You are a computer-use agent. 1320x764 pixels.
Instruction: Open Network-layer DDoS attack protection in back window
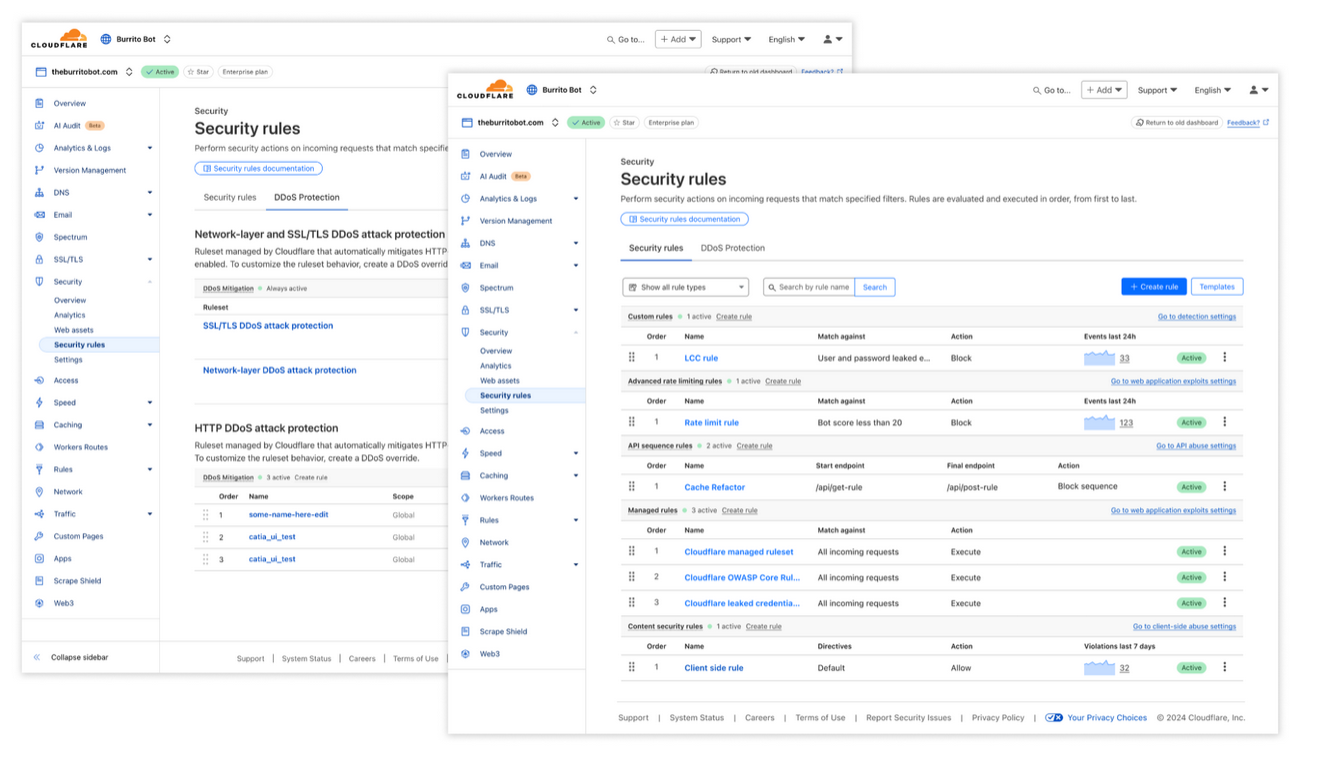coord(279,370)
